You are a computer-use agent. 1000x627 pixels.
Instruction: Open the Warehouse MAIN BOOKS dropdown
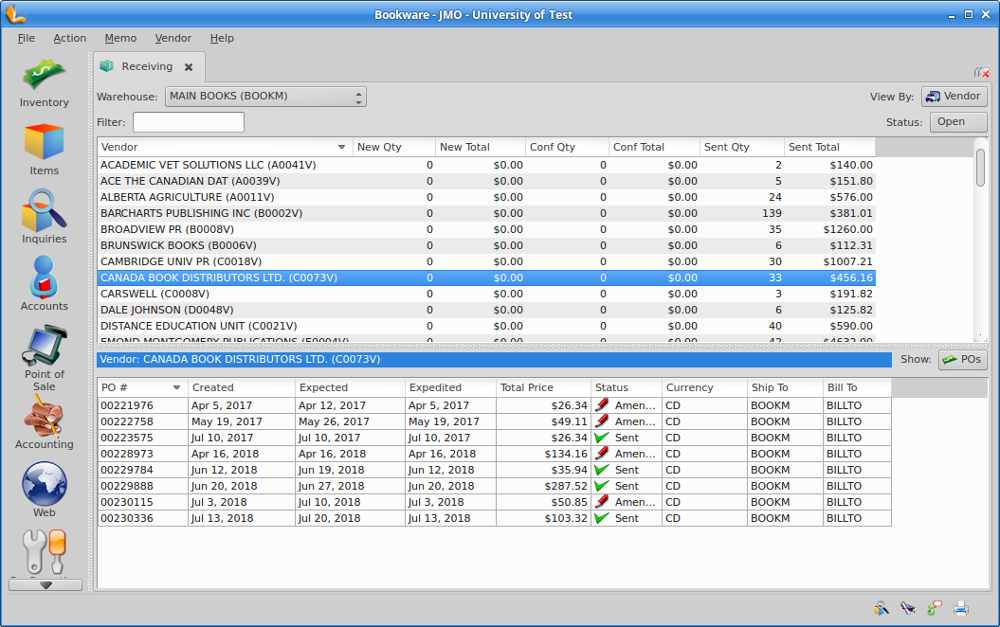(x=265, y=96)
